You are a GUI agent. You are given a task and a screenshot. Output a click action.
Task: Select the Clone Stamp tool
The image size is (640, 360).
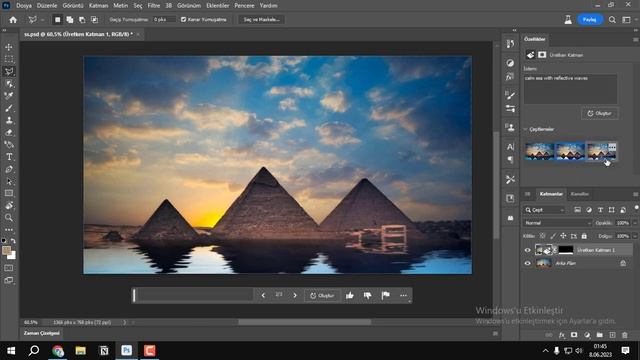(x=9, y=120)
